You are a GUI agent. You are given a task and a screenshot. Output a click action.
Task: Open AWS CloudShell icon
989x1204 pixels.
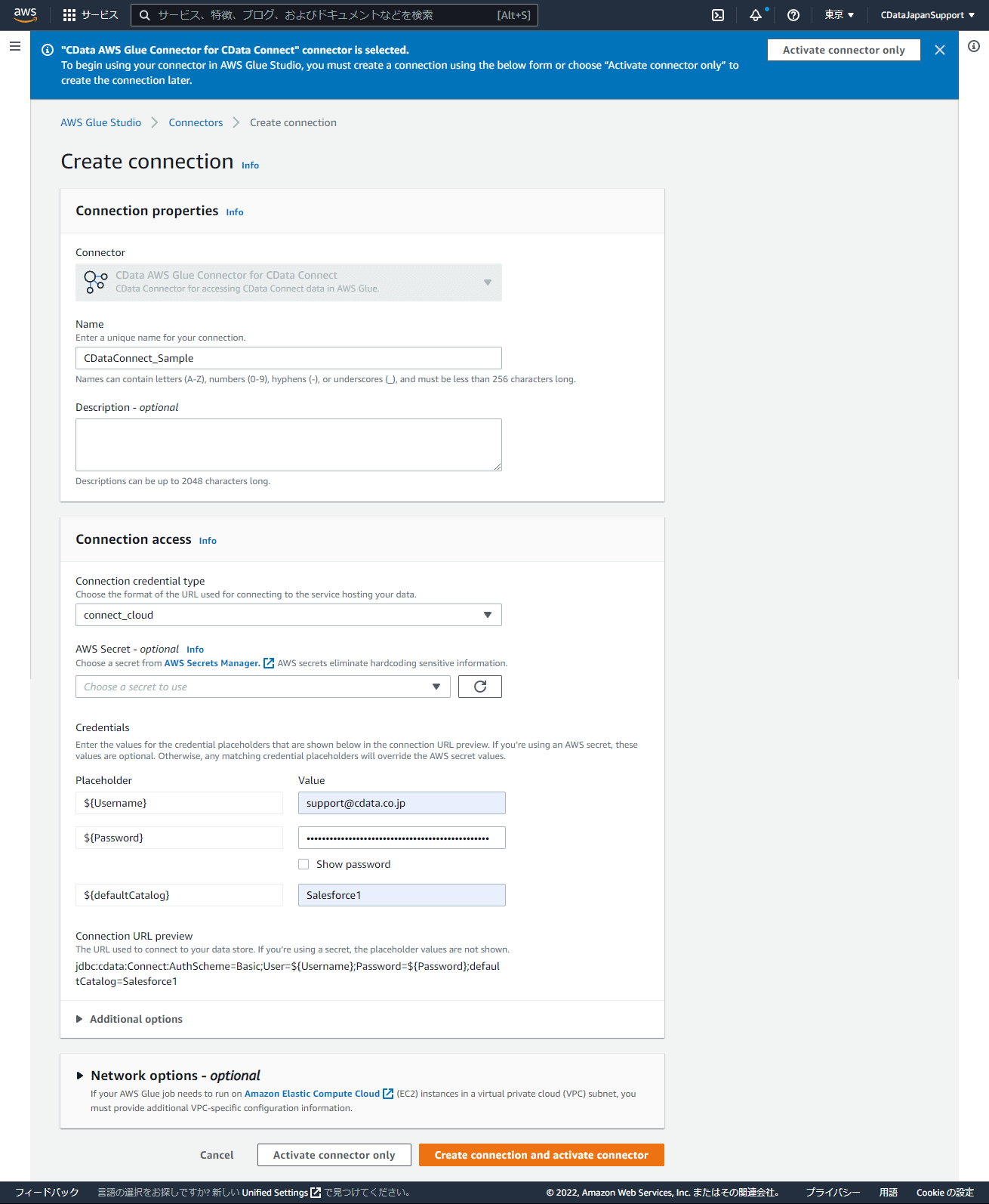(718, 15)
